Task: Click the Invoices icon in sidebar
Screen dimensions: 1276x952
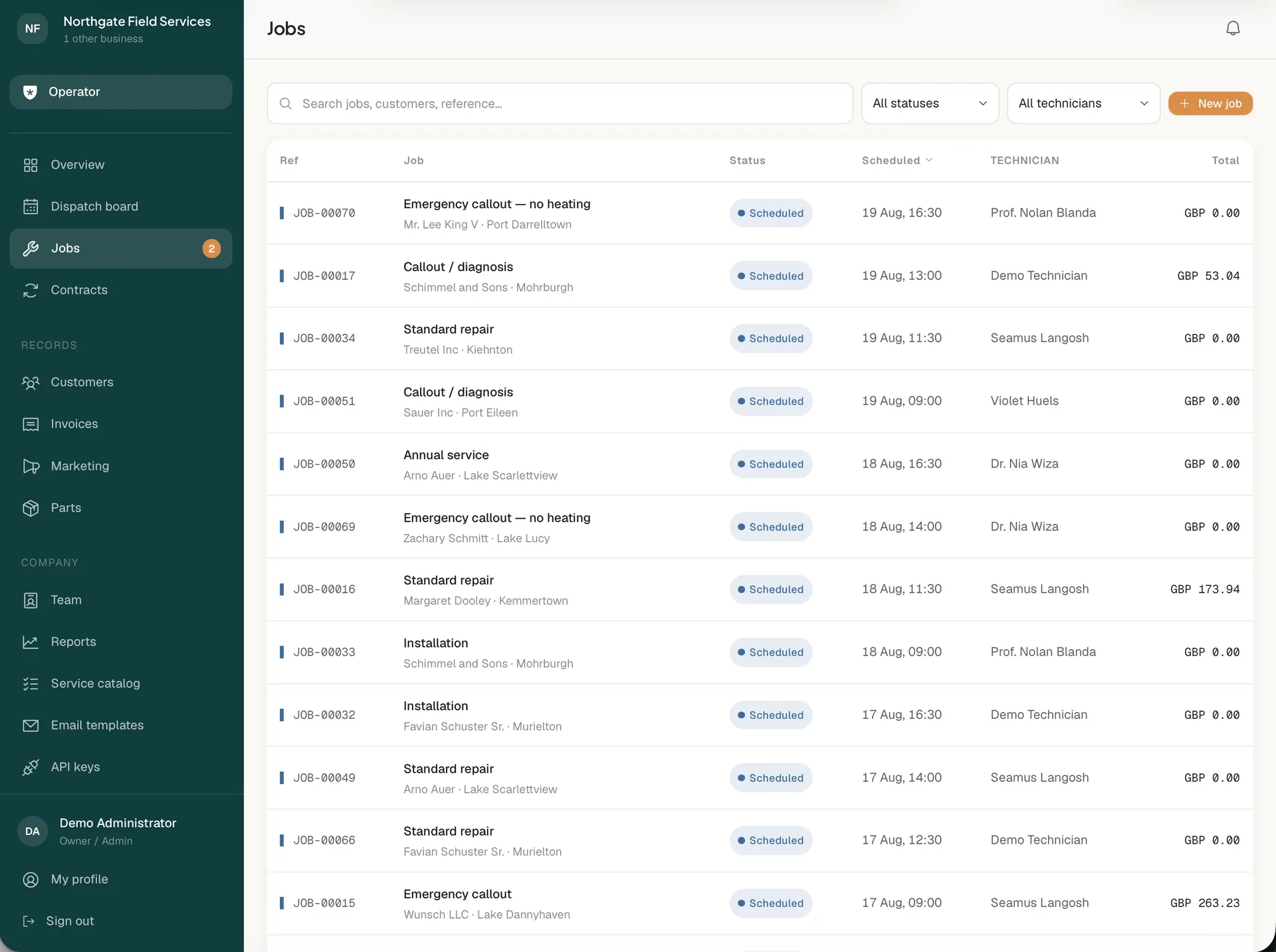Action: [31, 425]
